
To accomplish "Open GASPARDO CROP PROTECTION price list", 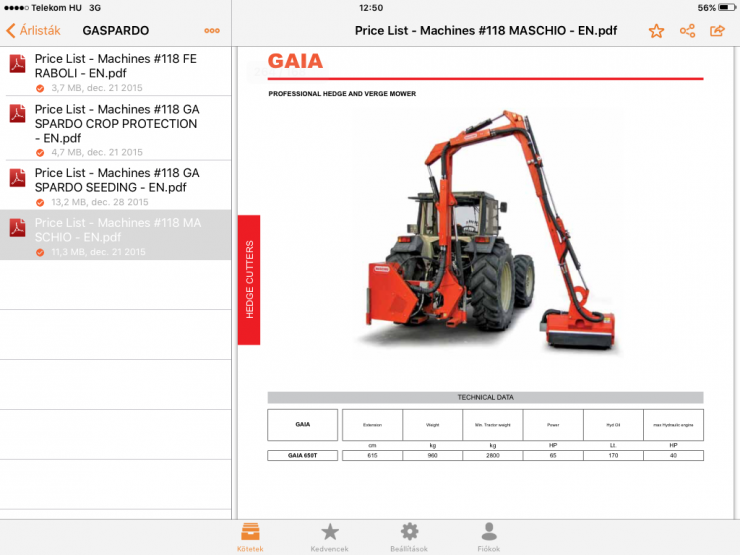I will click(x=116, y=128).
